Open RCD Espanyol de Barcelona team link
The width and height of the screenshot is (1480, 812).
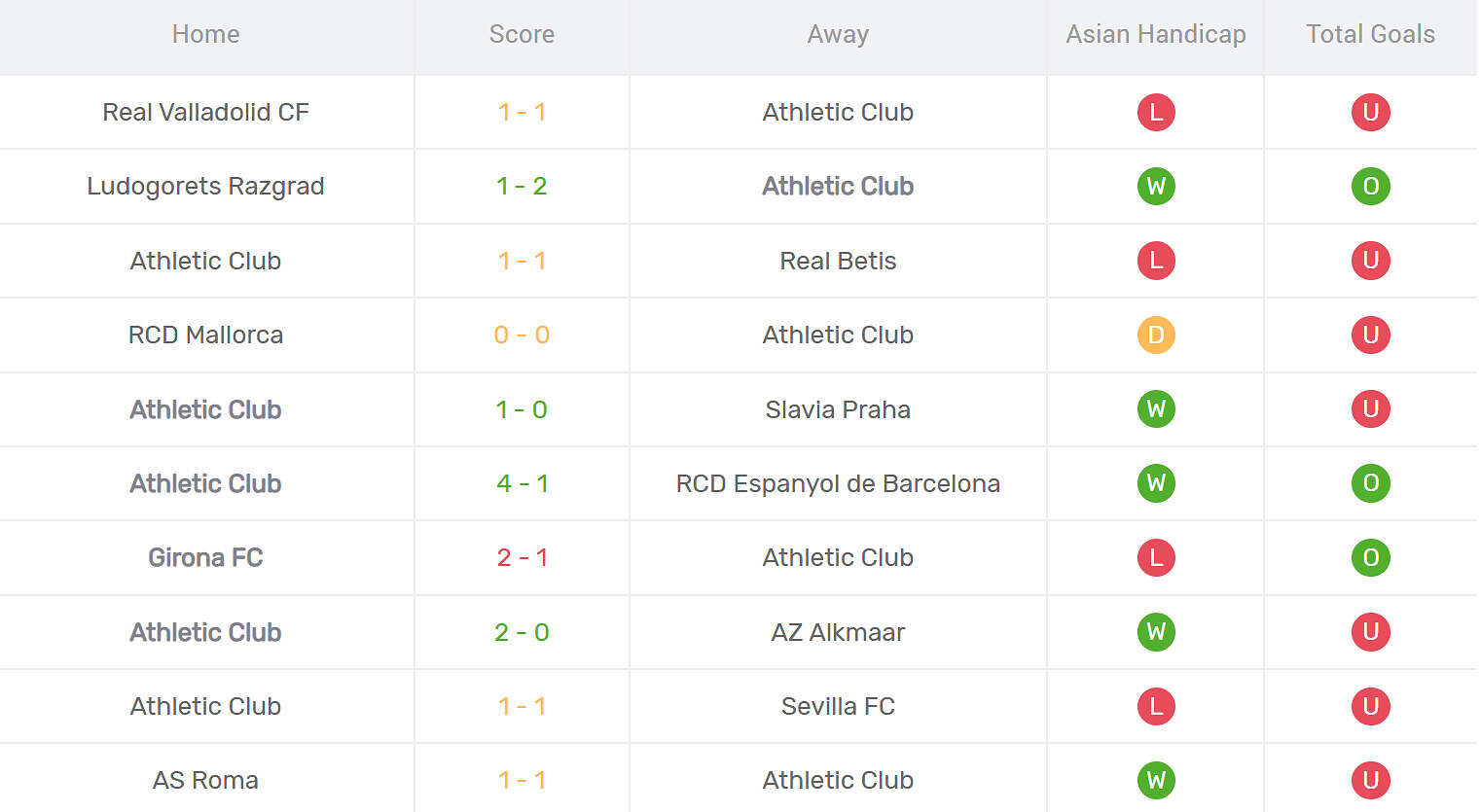tap(838, 483)
